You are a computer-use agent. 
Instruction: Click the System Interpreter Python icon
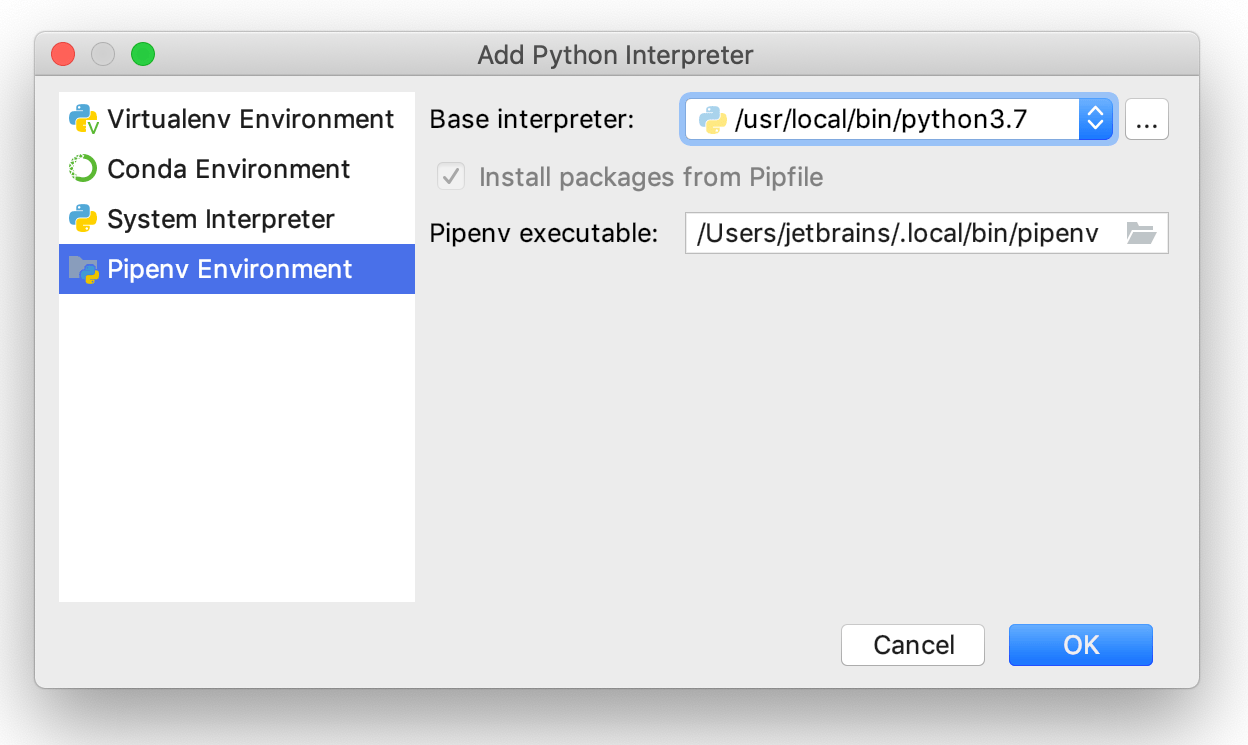click(x=81, y=219)
